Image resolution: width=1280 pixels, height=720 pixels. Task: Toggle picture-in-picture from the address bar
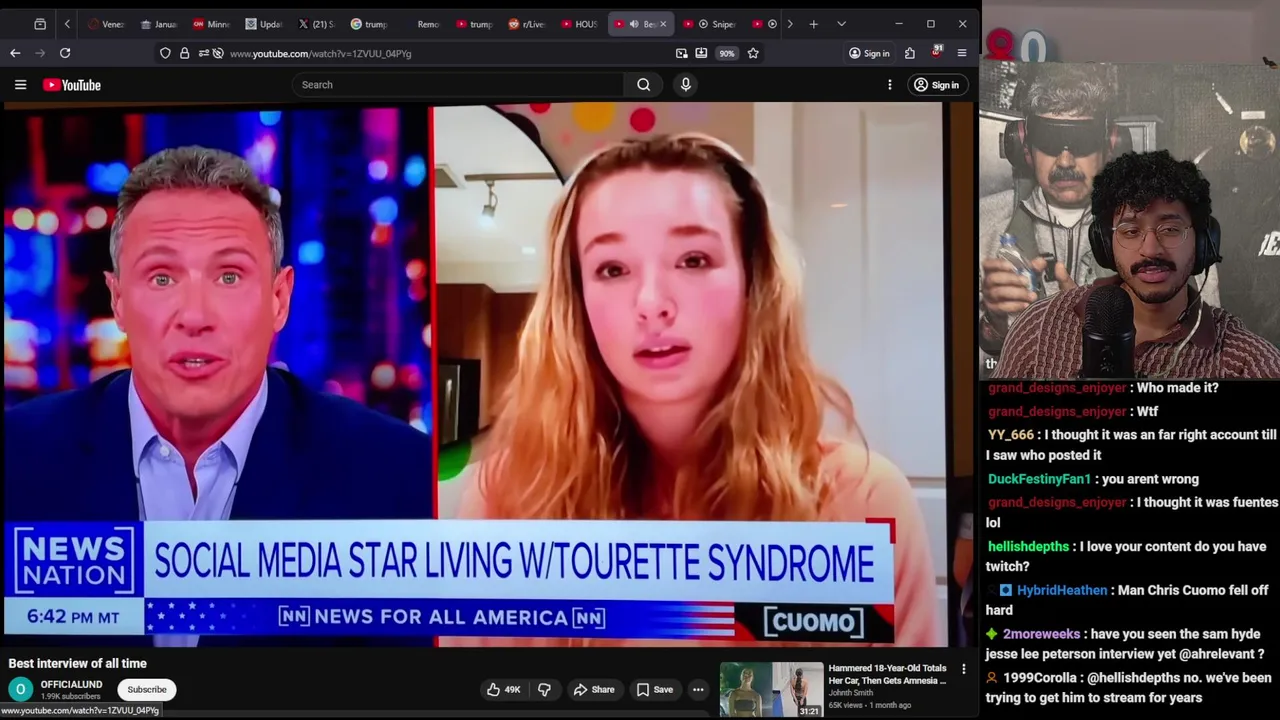pos(682,53)
